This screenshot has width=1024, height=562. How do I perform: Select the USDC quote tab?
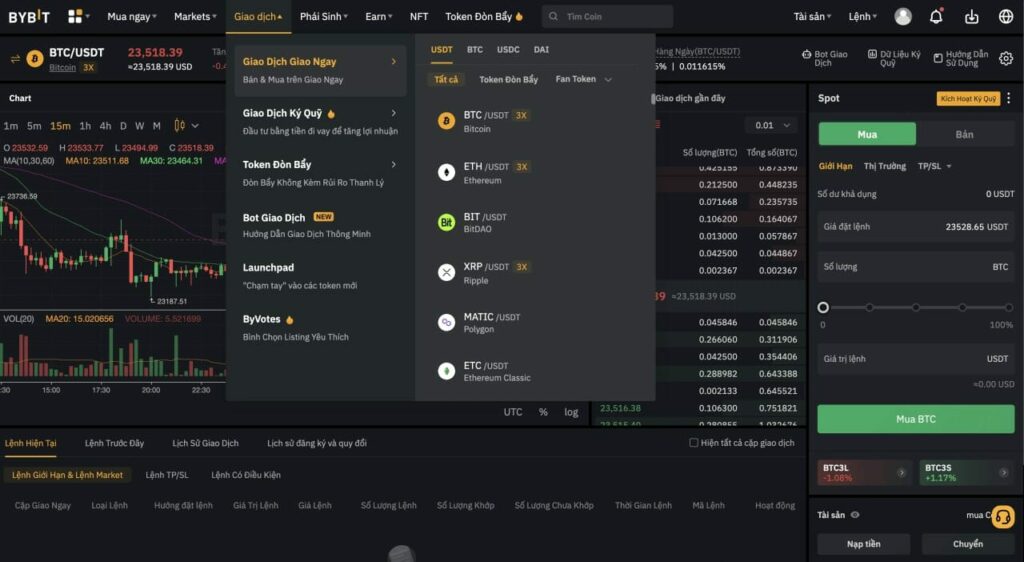pos(507,50)
